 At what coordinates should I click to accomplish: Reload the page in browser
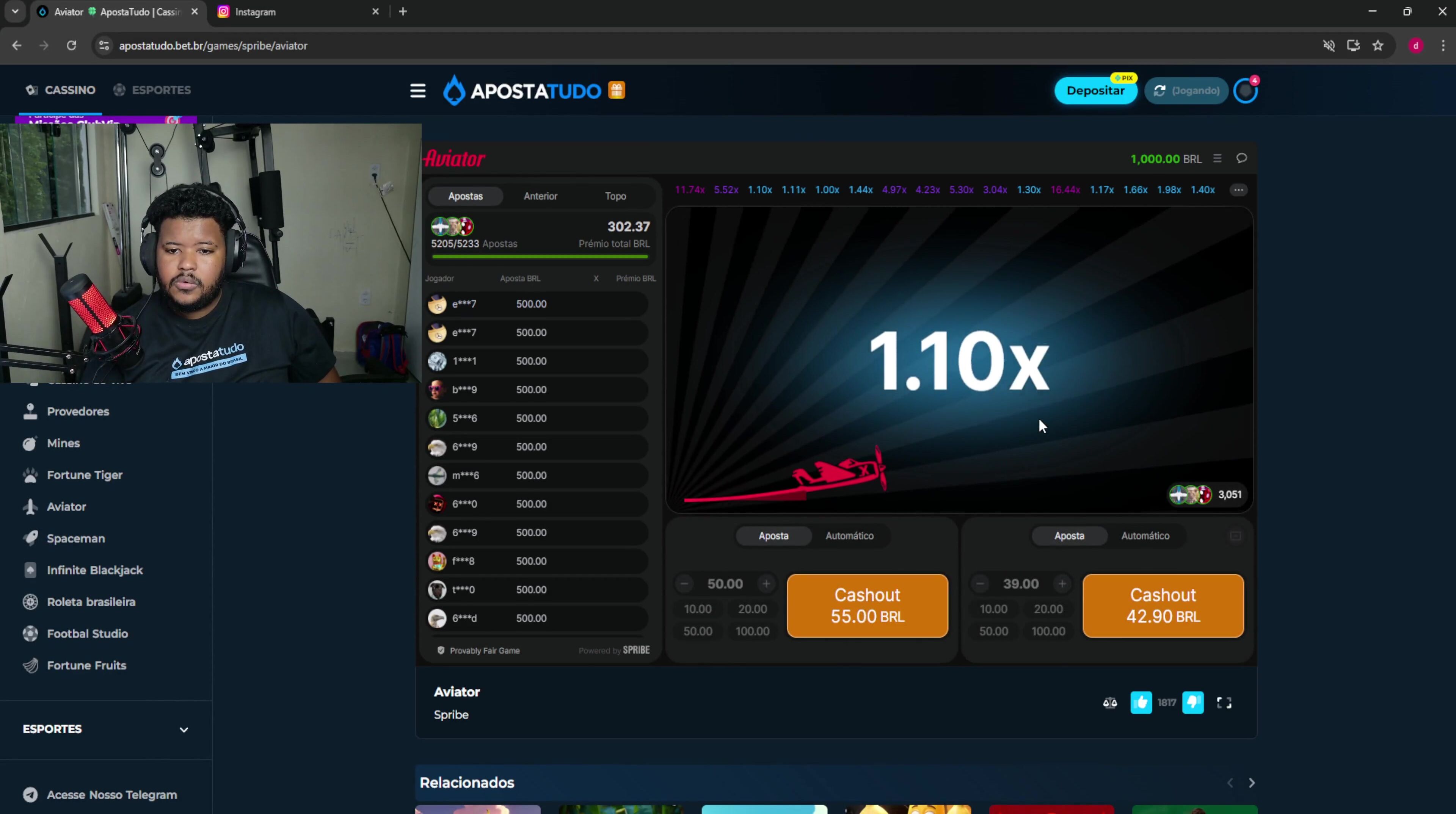point(71,45)
